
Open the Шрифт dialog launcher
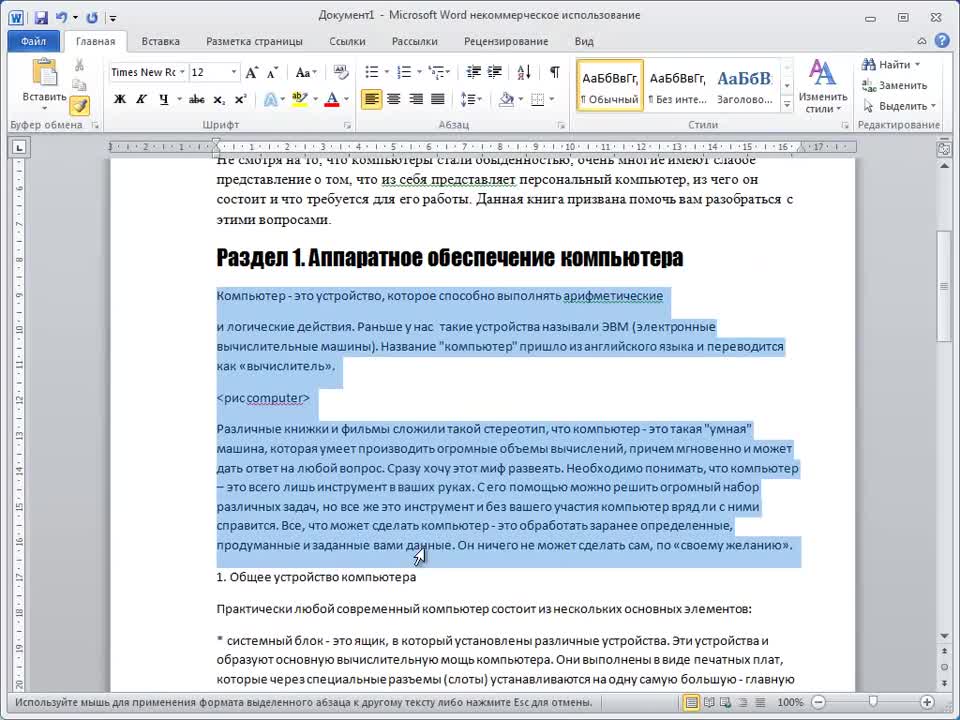coord(347,126)
